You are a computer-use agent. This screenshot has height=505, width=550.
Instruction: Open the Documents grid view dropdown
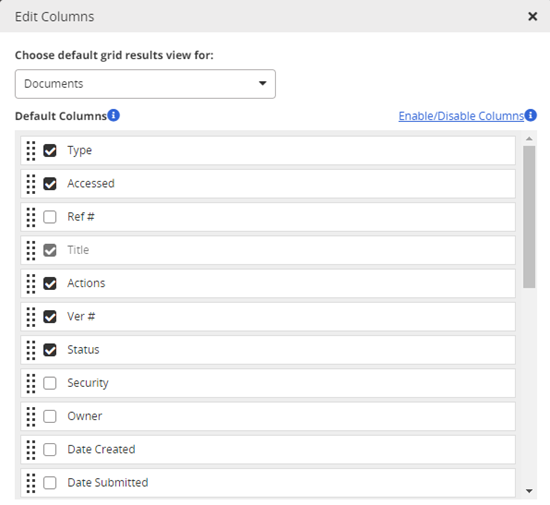pos(145,84)
